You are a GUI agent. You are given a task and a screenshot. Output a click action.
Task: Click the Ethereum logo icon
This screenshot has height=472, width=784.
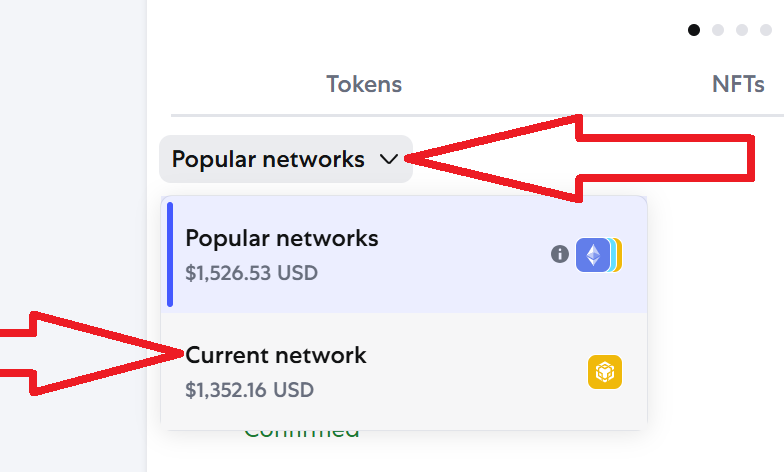pyautogui.click(x=593, y=255)
